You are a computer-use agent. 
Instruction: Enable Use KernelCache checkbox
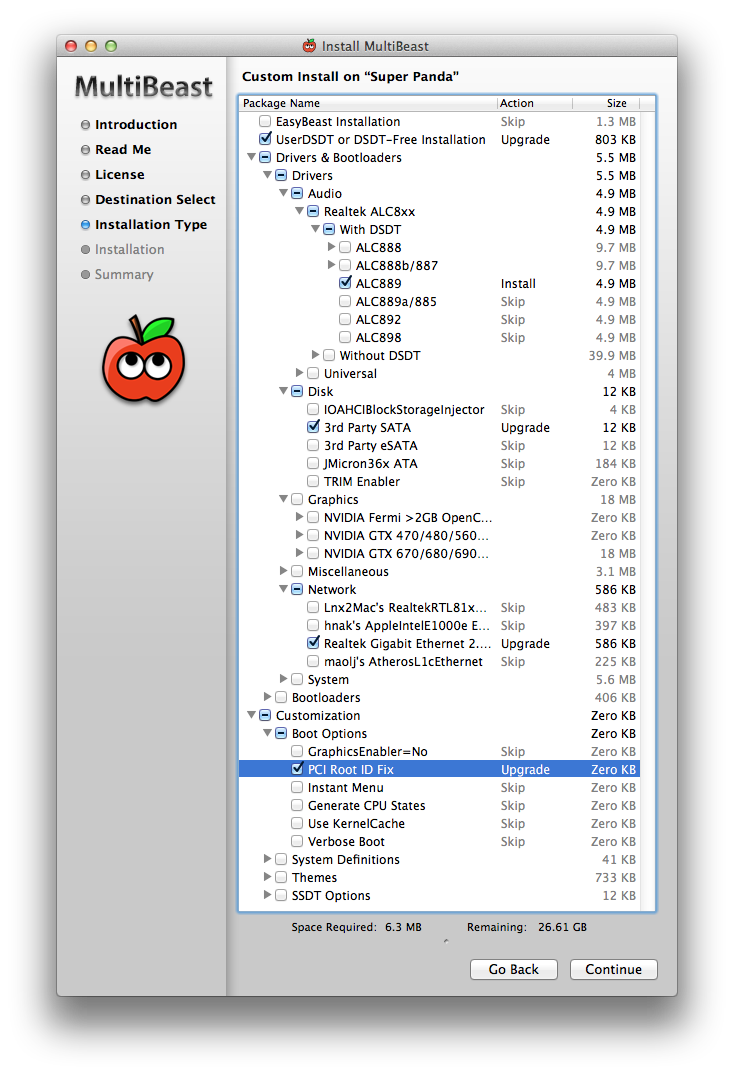pos(297,823)
